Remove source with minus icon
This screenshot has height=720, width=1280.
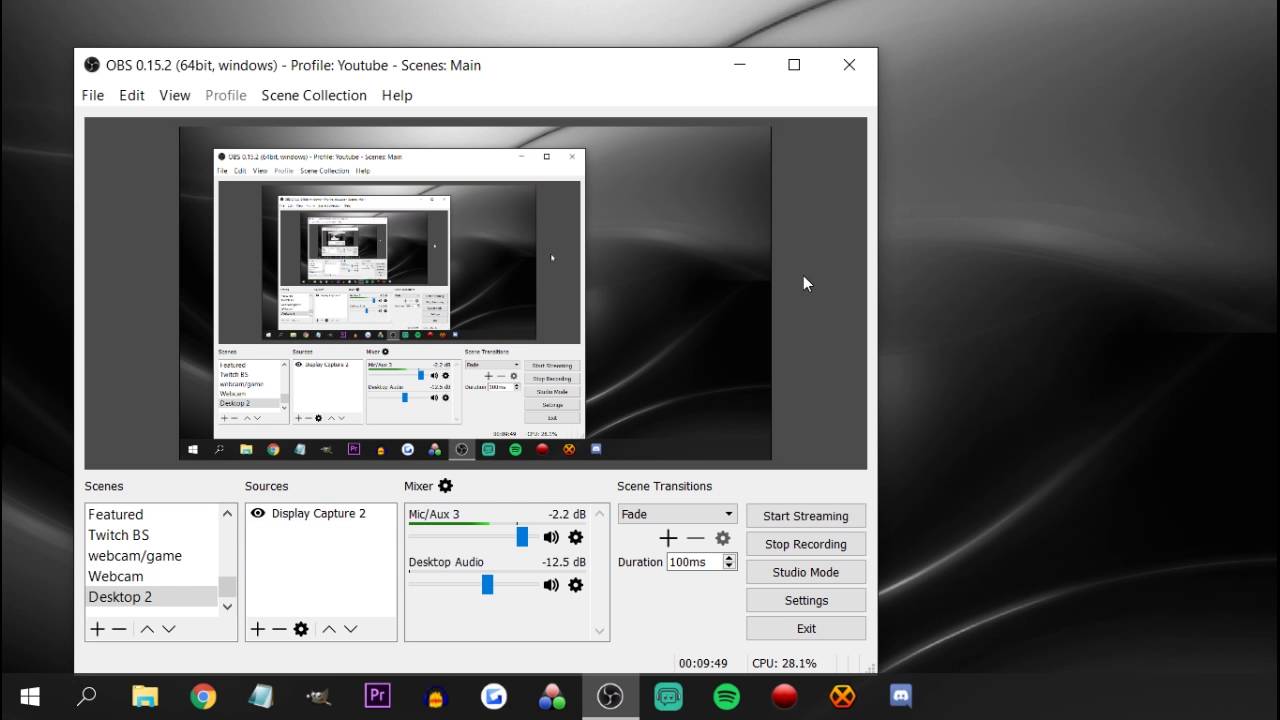pos(279,629)
